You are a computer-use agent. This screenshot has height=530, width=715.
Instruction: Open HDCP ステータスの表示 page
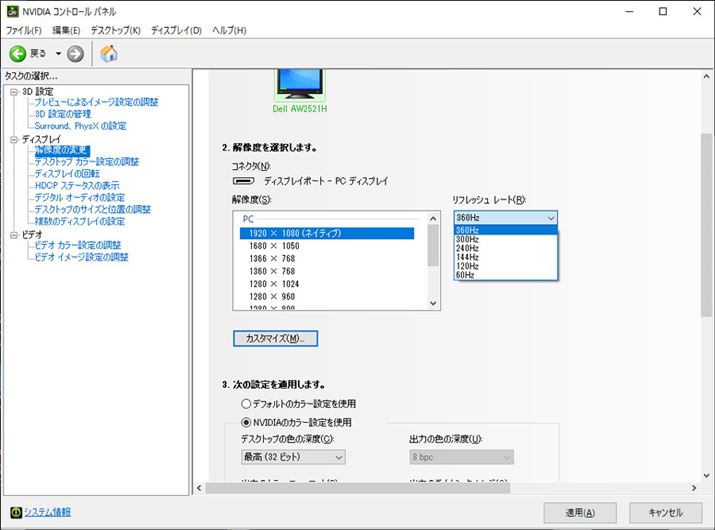(x=77, y=186)
